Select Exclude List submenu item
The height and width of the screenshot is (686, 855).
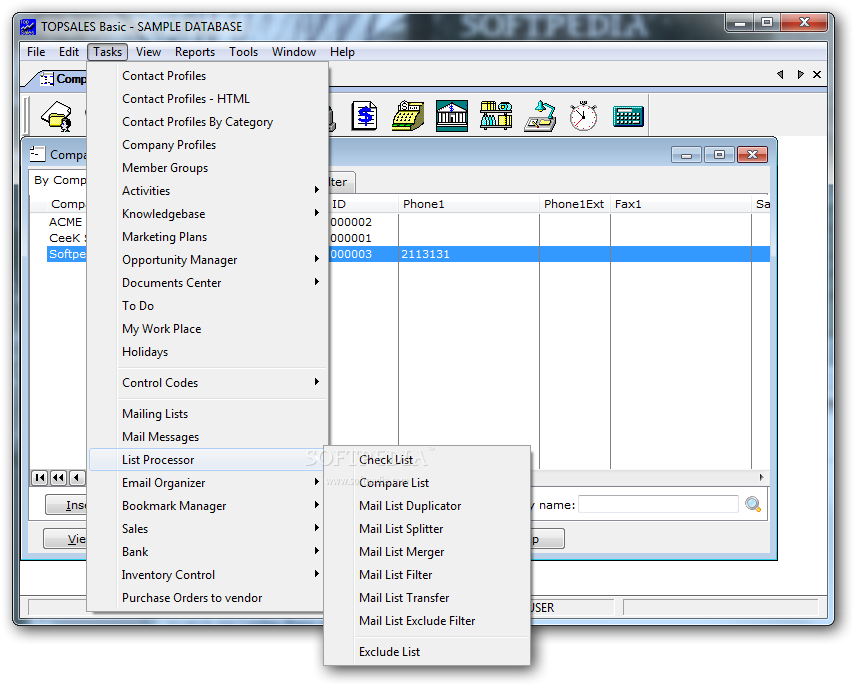427,652
